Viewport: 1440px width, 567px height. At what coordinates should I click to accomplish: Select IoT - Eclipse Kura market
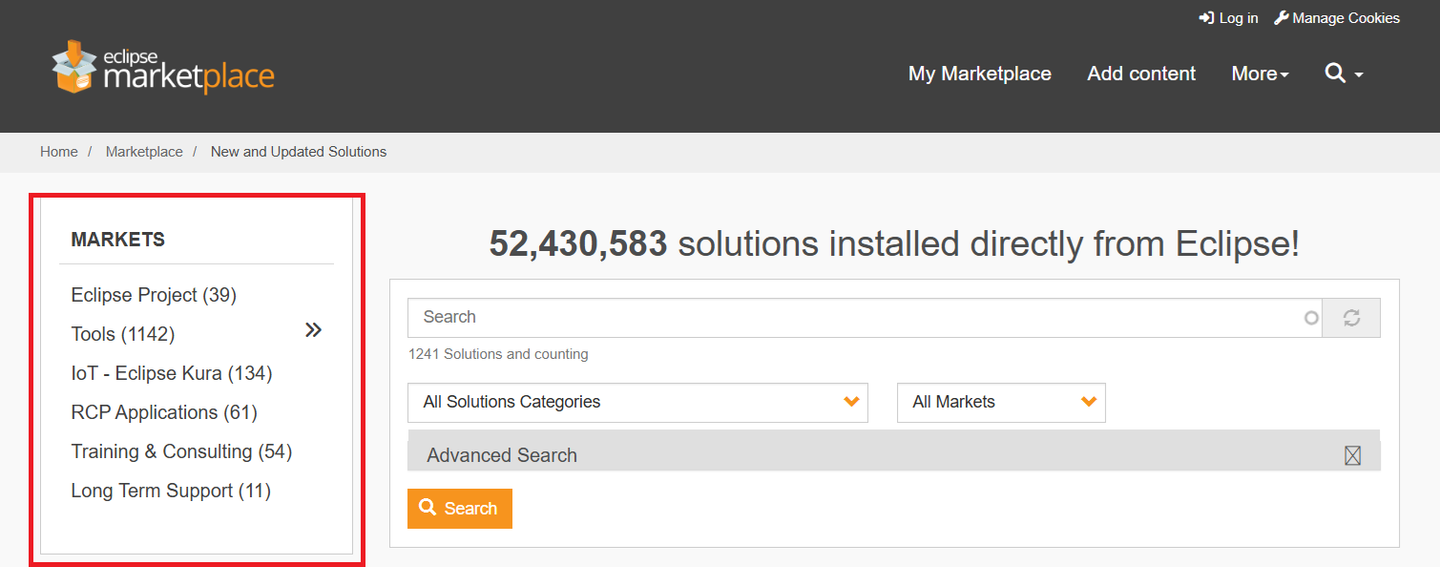point(171,373)
